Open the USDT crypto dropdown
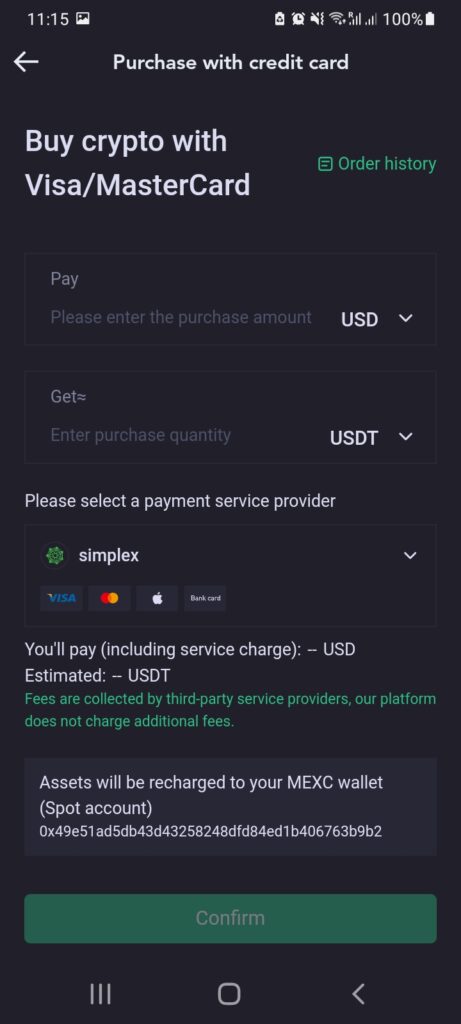Viewport: 461px width, 1024px height. 372,437
